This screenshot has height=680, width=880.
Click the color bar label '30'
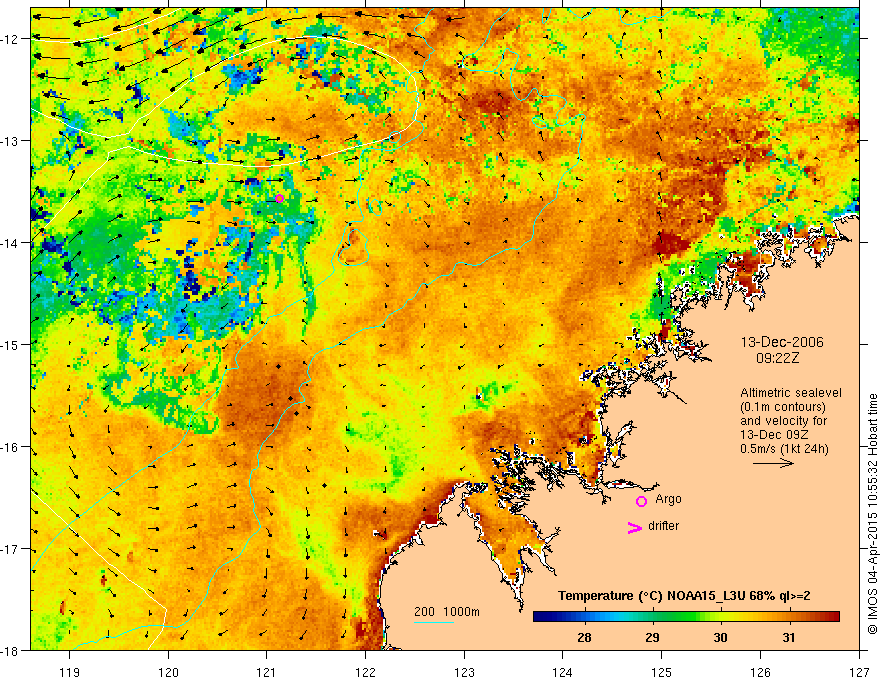point(721,637)
